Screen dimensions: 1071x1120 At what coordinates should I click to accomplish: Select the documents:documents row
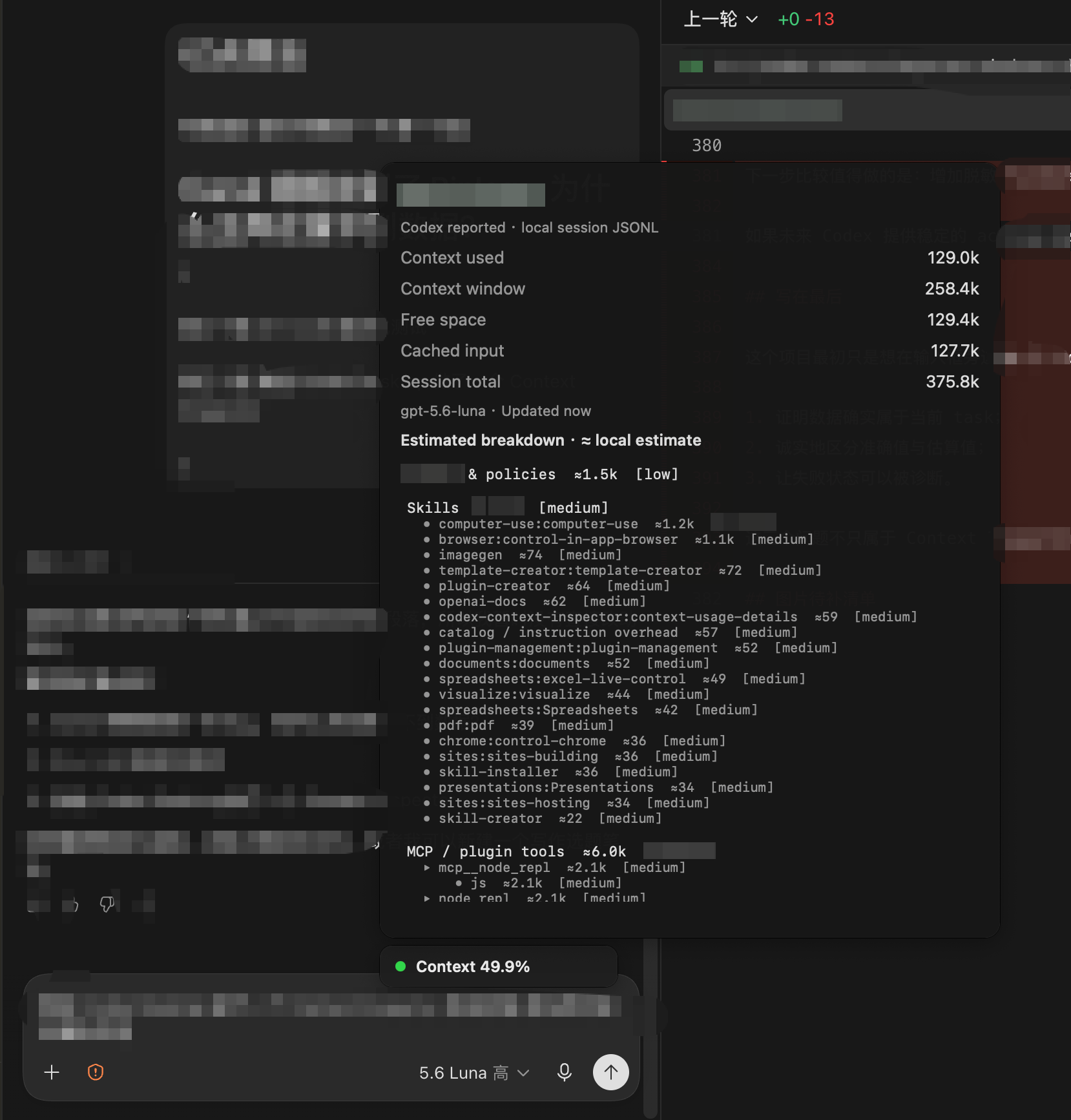point(567,663)
